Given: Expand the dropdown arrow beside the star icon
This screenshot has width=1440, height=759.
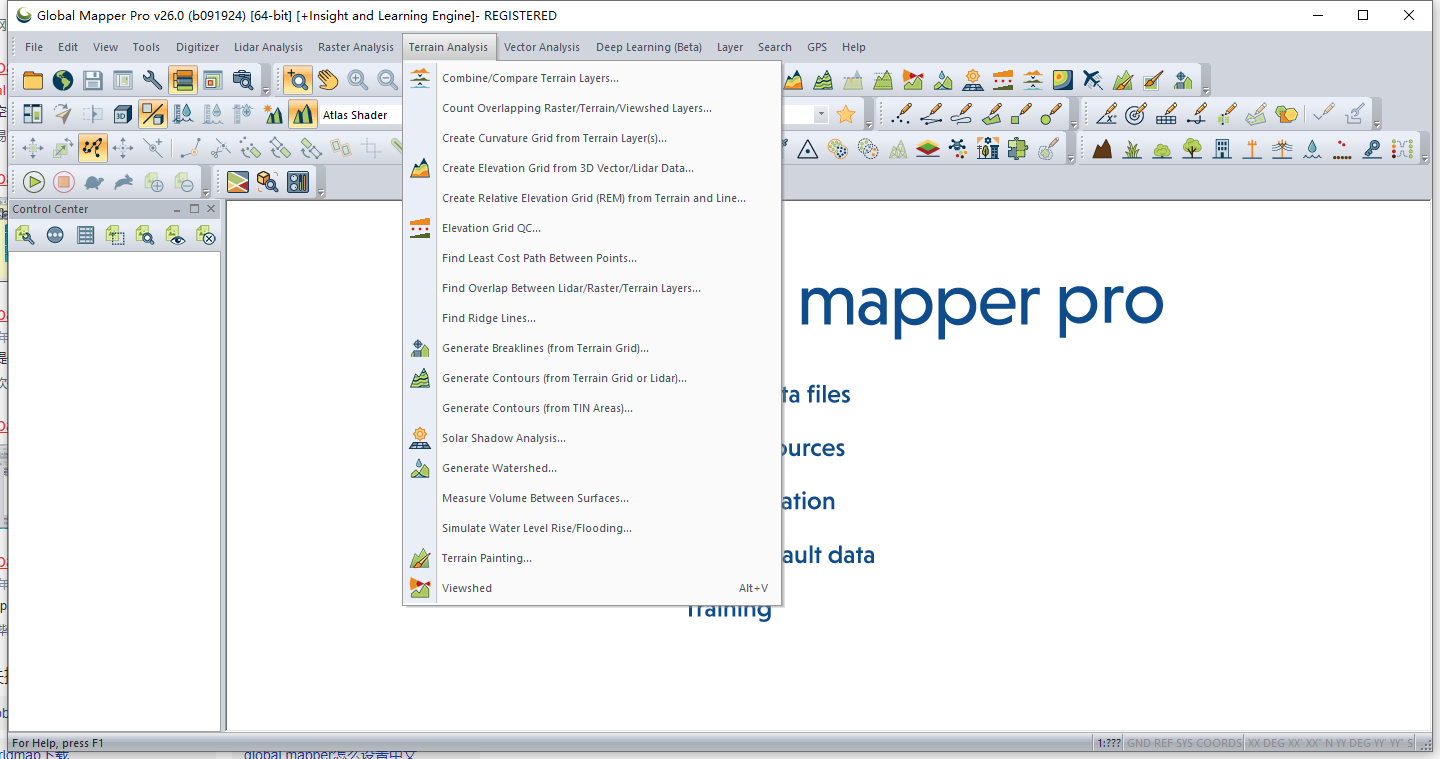Looking at the screenshot, I should [821, 114].
